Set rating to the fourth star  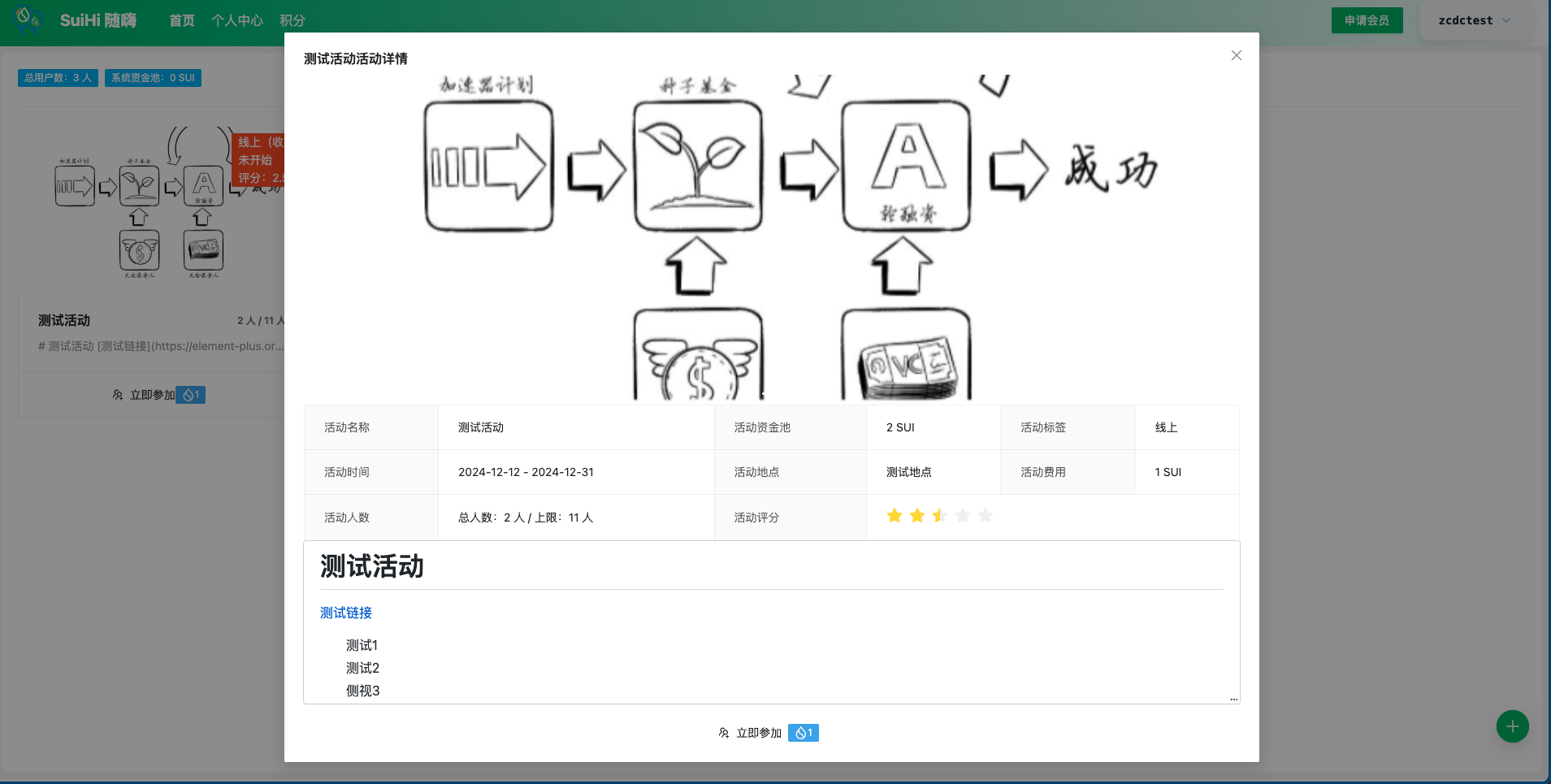(963, 516)
